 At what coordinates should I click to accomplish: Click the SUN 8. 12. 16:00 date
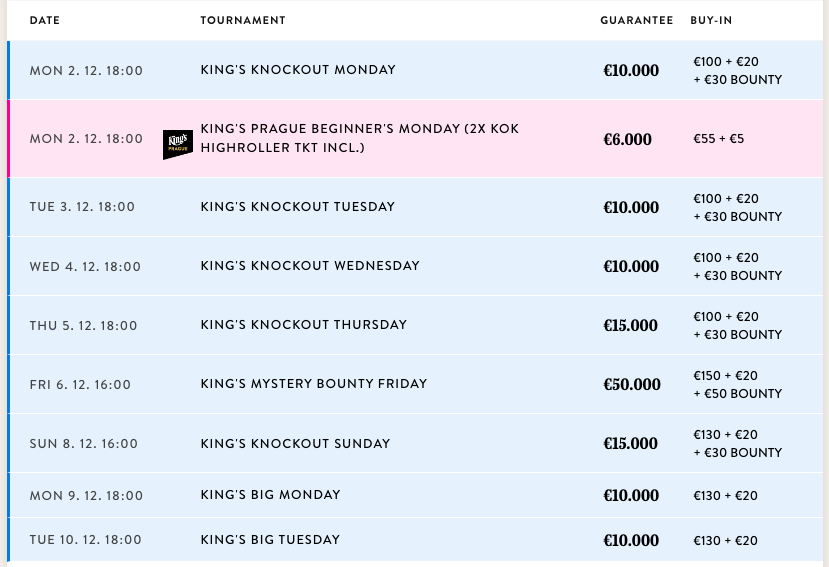84,444
